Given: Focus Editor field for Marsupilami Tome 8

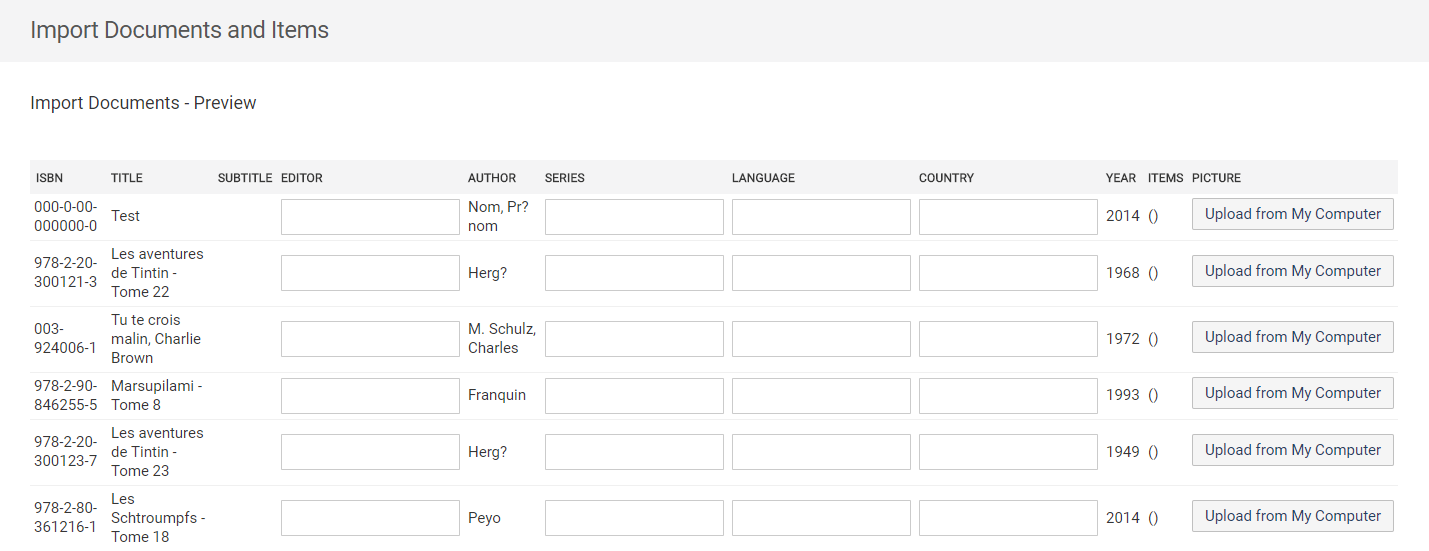Looking at the screenshot, I should [370, 396].
